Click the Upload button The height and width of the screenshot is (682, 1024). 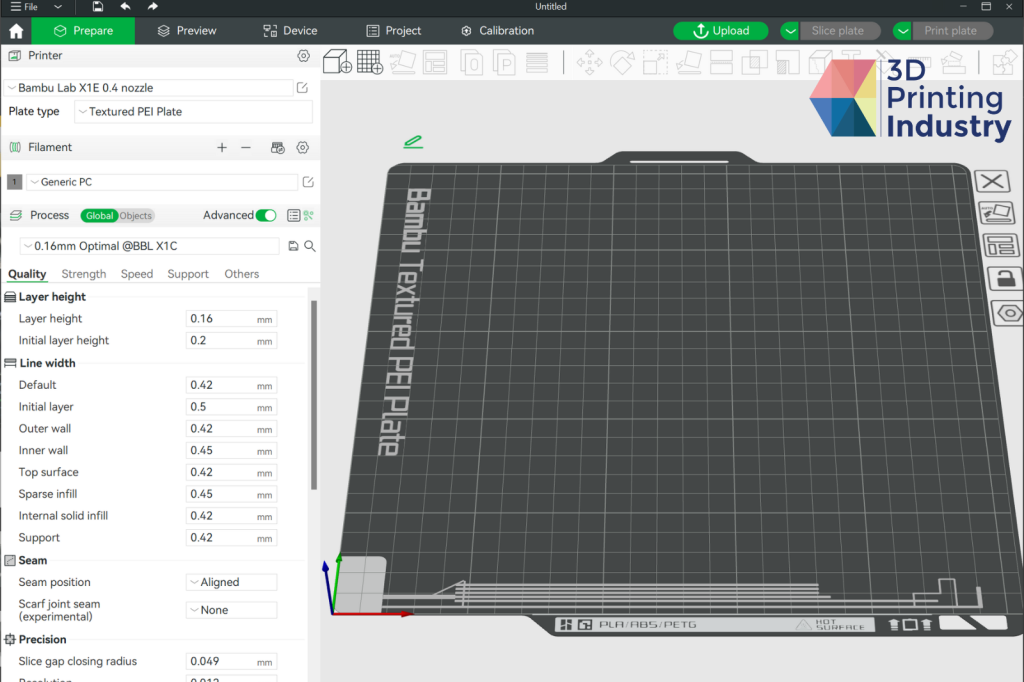coord(720,31)
